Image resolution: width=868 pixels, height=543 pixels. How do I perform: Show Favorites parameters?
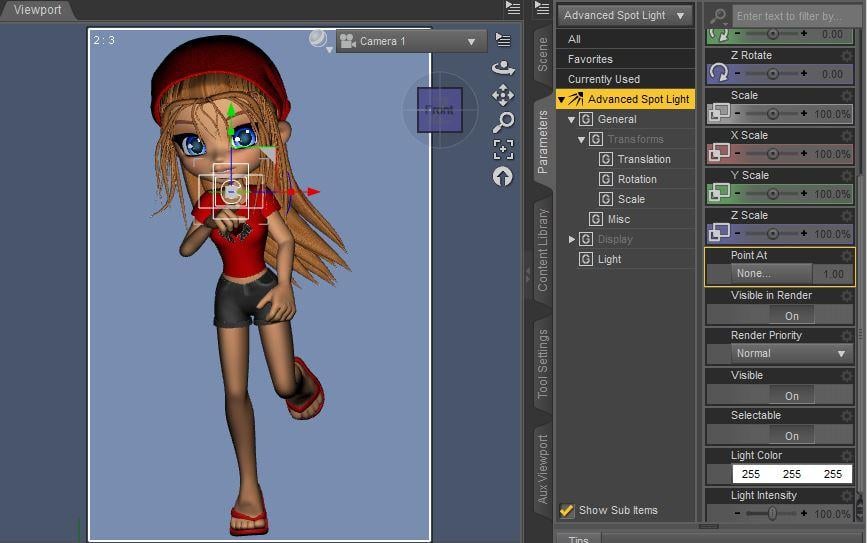point(625,59)
